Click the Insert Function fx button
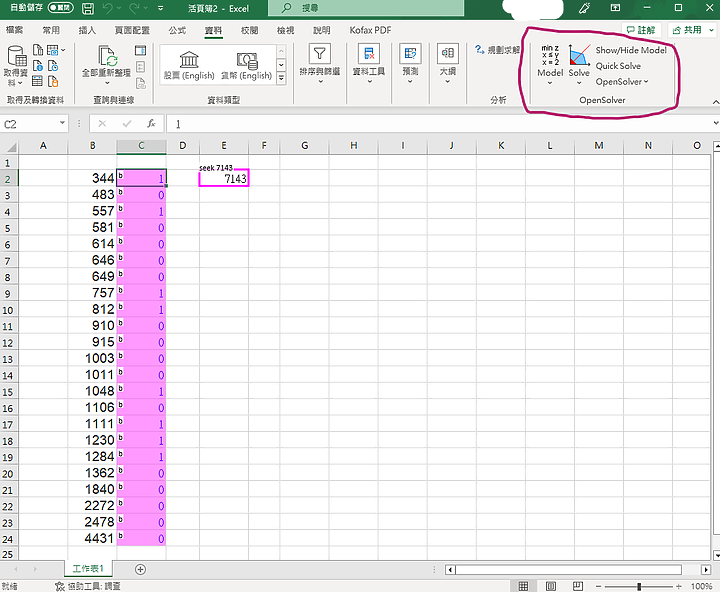Image resolution: width=720 pixels, height=592 pixels. pos(151,123)
